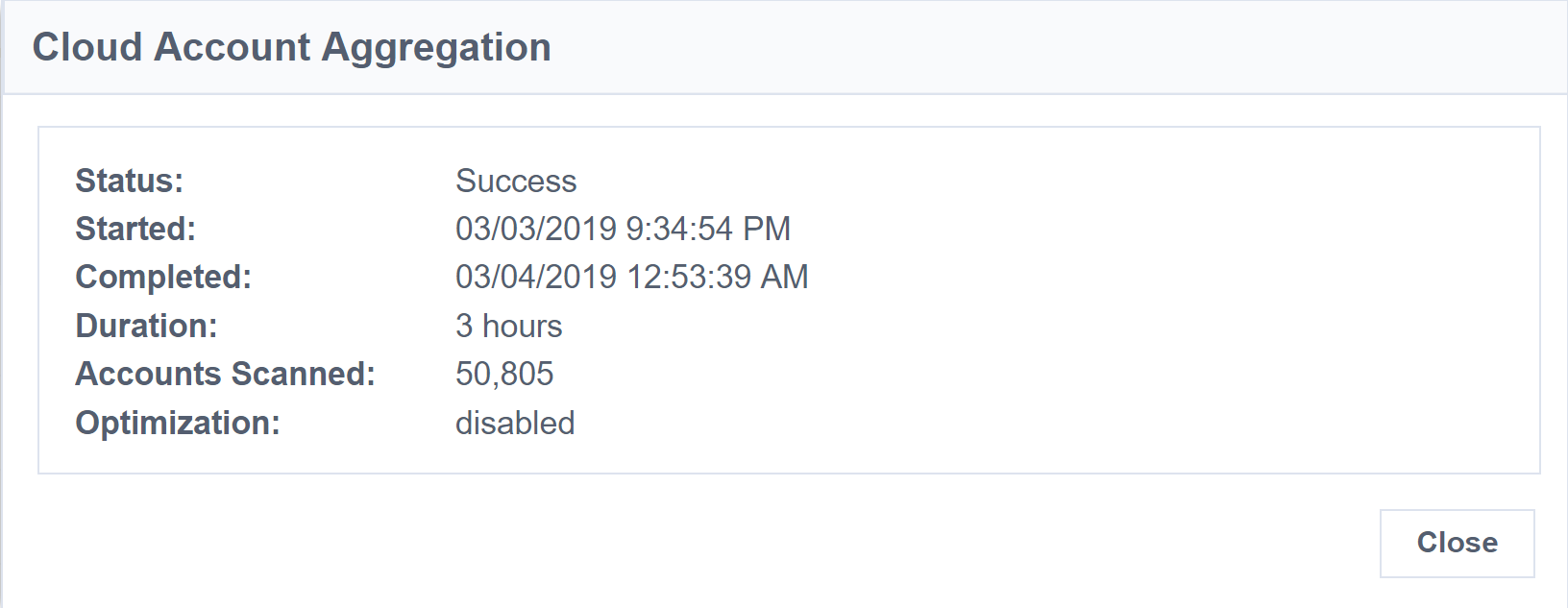Click the Duration label
Screen dimensions: 1568x608
click(146, 326)
